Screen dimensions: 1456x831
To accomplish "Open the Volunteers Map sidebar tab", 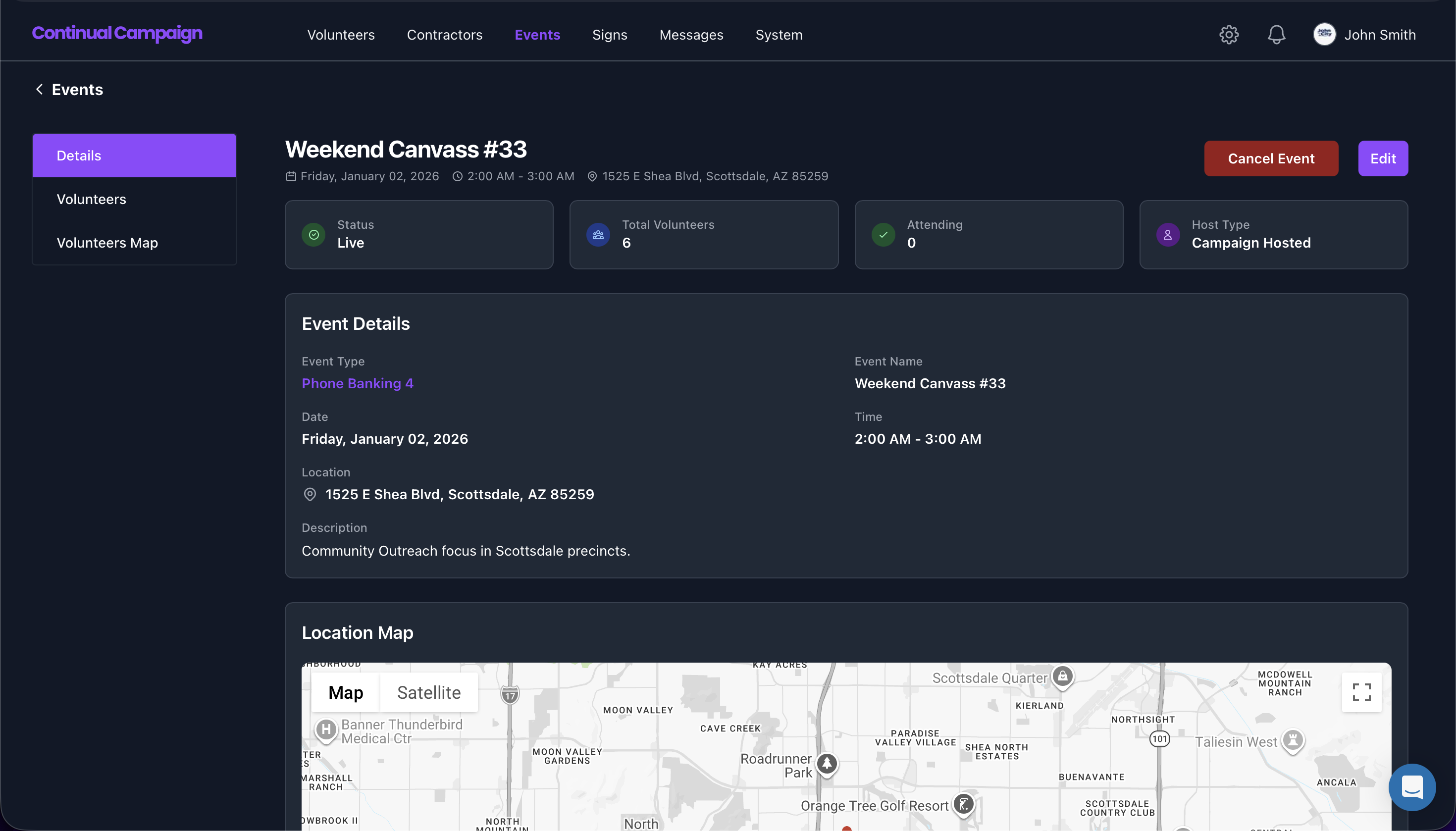I will [x=107, y=243].
